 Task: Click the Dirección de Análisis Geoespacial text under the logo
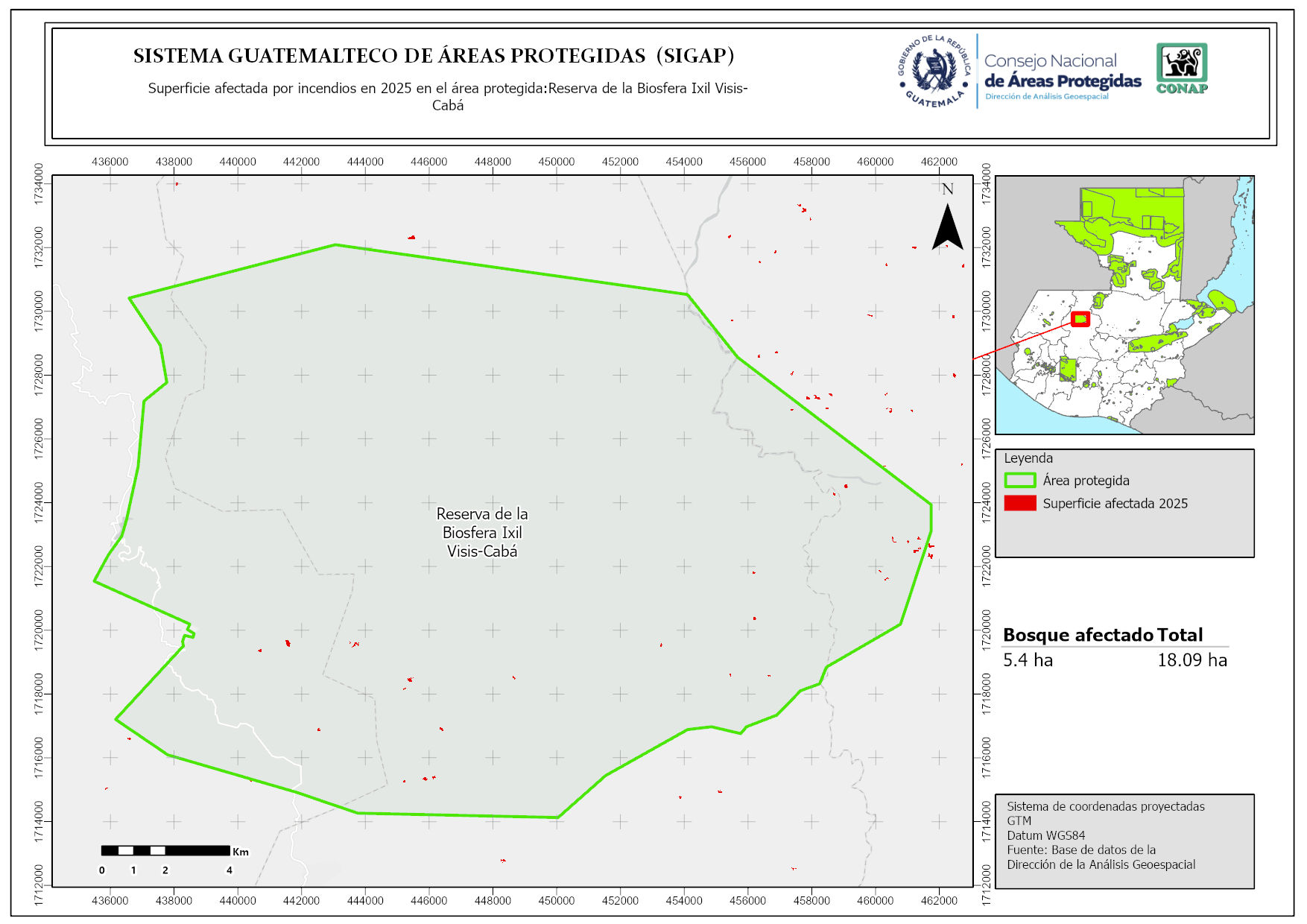point(1046,97)
